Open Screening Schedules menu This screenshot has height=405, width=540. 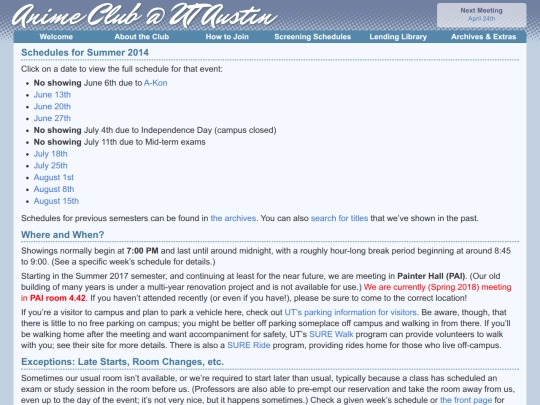(x=312, y=37)
